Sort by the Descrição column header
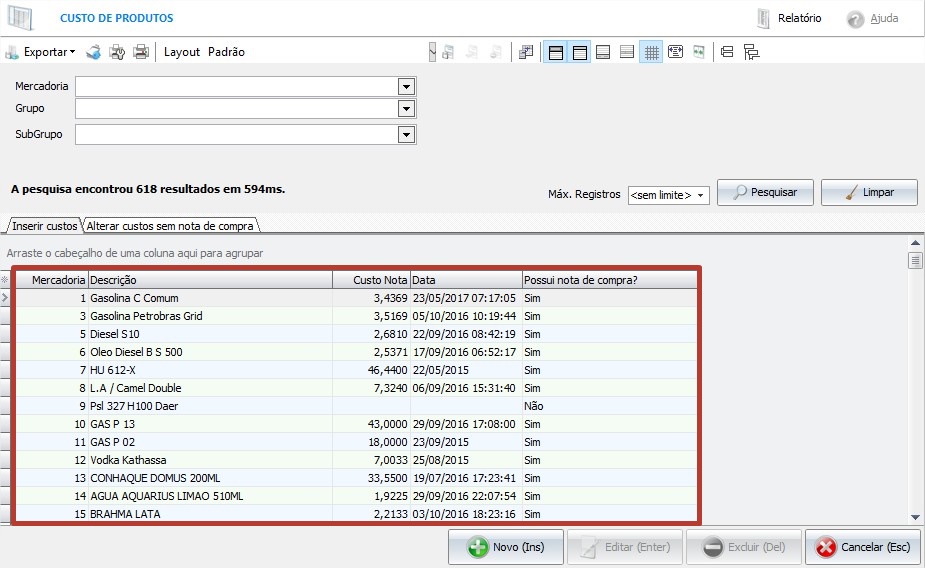The image size is (925, 568). coord(210,280)
